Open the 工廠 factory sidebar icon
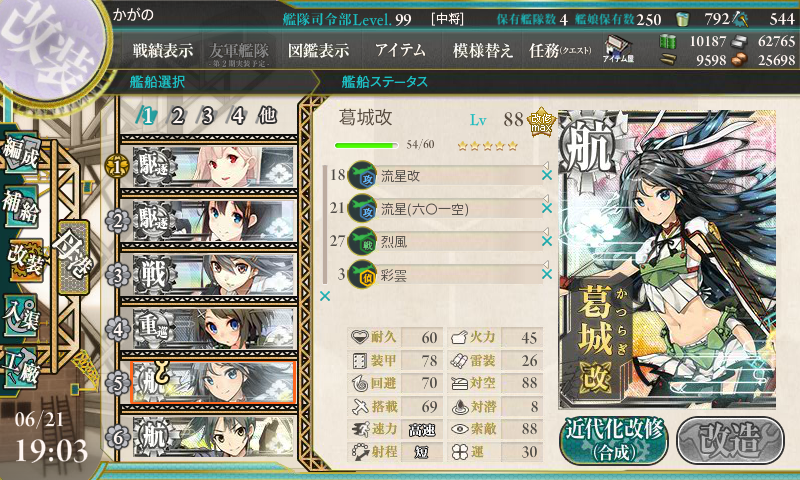 (x=20, y=366)
